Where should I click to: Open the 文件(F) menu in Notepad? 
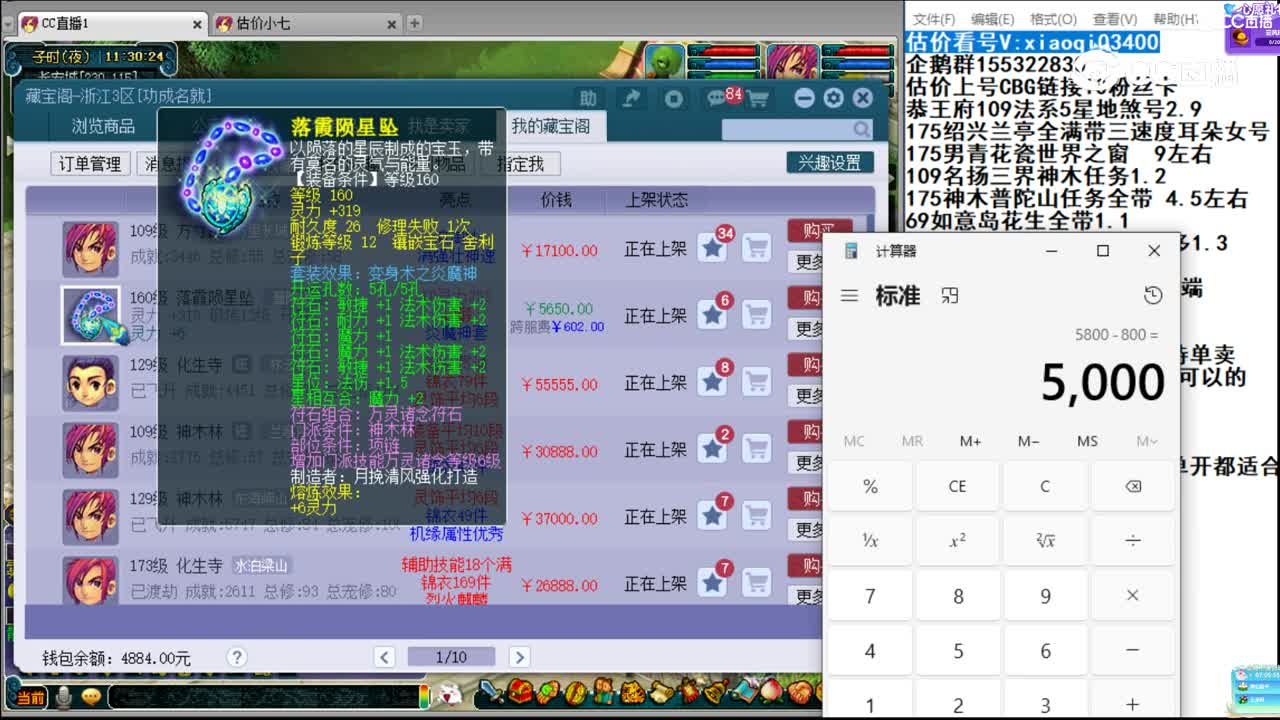pyautogui.click(x=934, y=19)
